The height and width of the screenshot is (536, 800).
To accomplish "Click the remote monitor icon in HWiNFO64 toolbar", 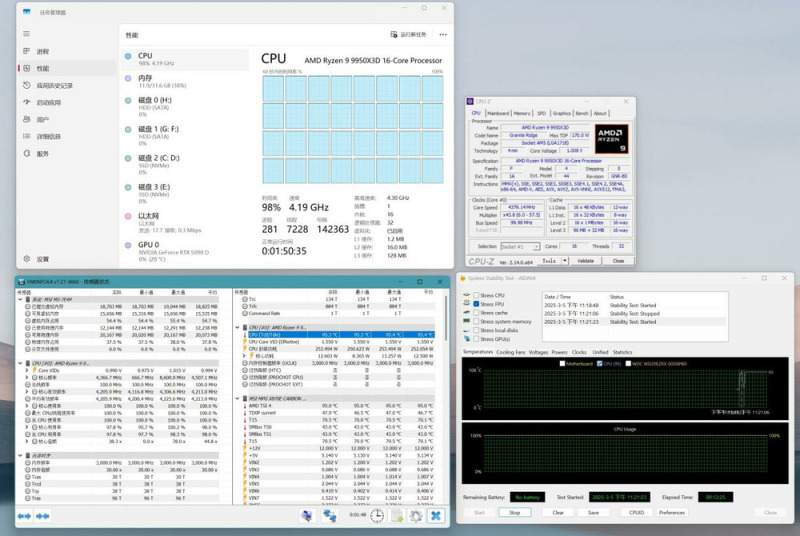I will 307,516.
